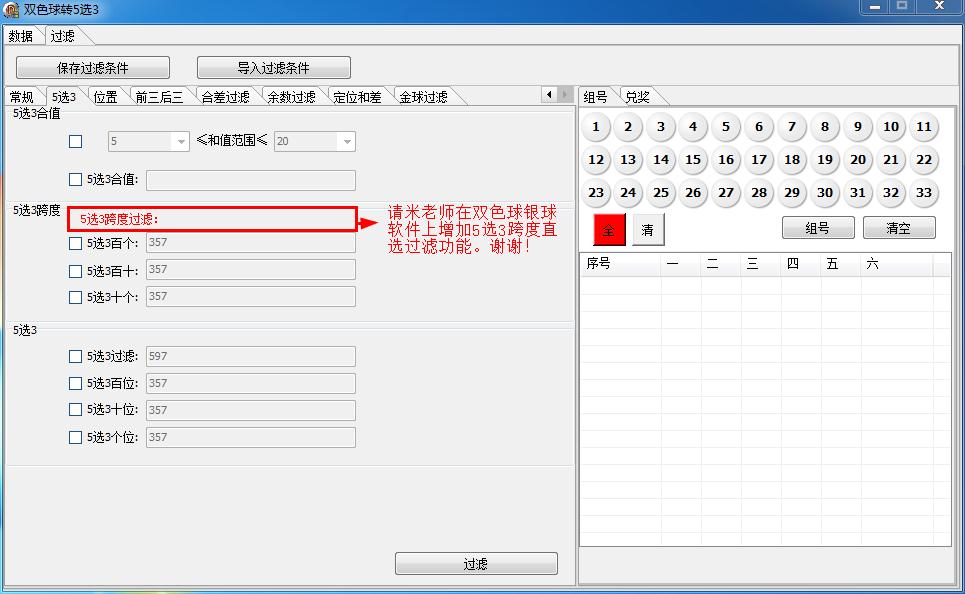
Task: Click the 六 column header
Action: pyautogui.click(x=897, y=264)
